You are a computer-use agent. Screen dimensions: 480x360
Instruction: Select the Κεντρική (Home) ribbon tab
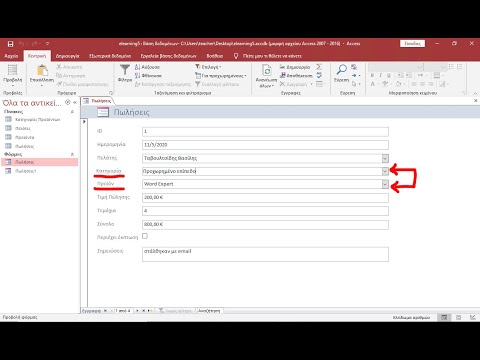click(x=37, y=56)
